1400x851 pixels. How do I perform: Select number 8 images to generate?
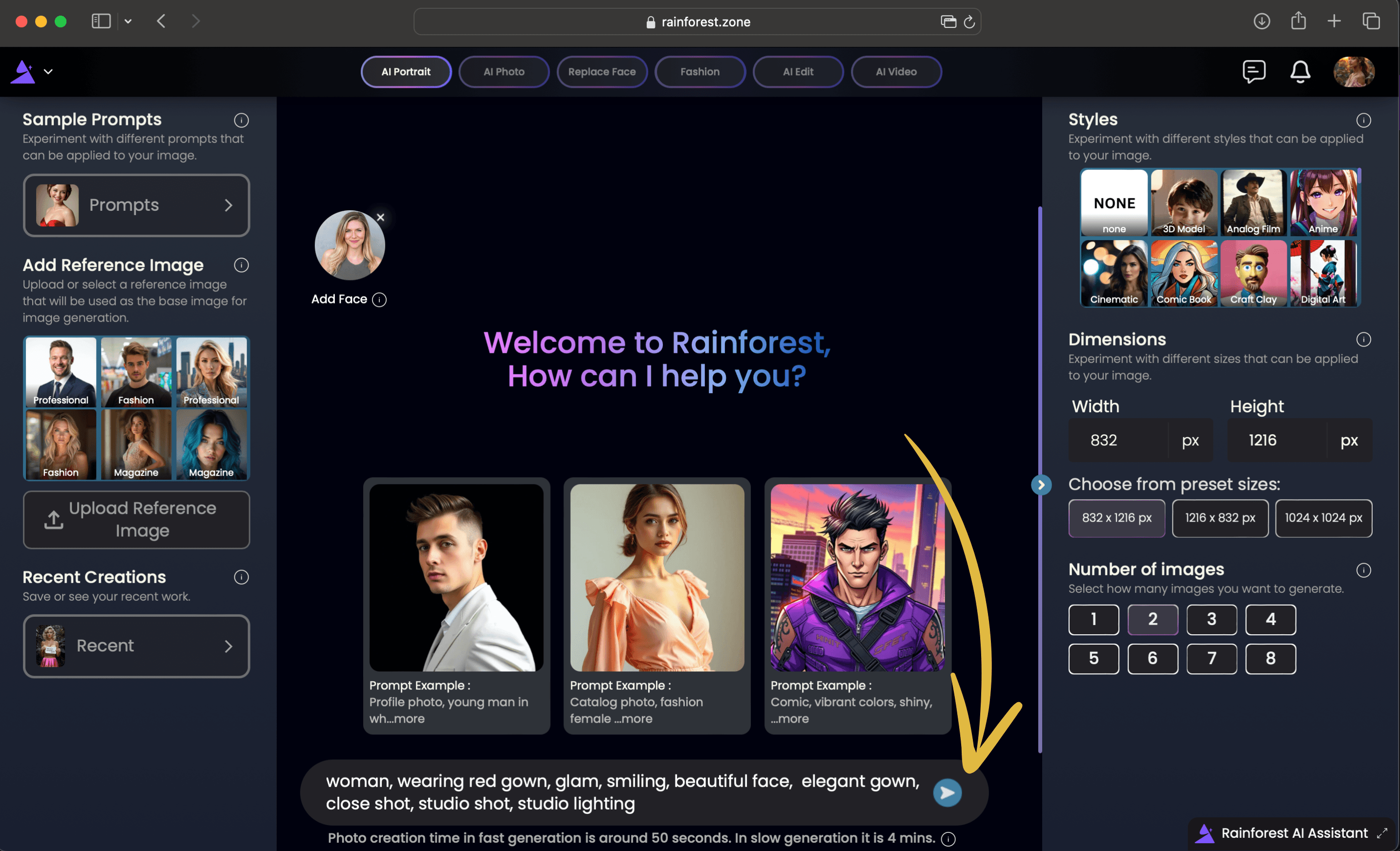pos(1270,658)
